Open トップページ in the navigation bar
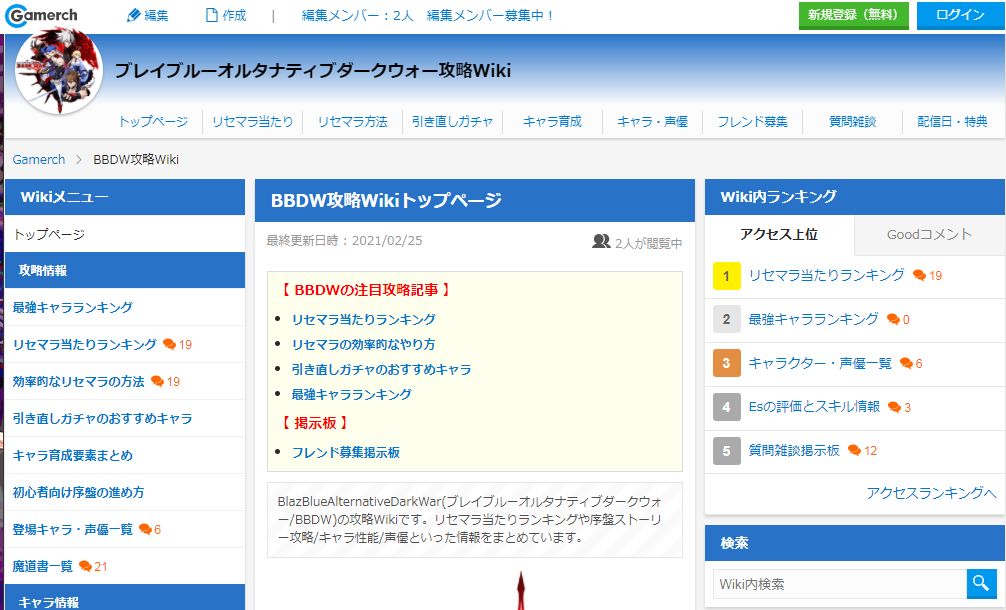This screenshot has height=610, width=1006. [x=153, y=121]
